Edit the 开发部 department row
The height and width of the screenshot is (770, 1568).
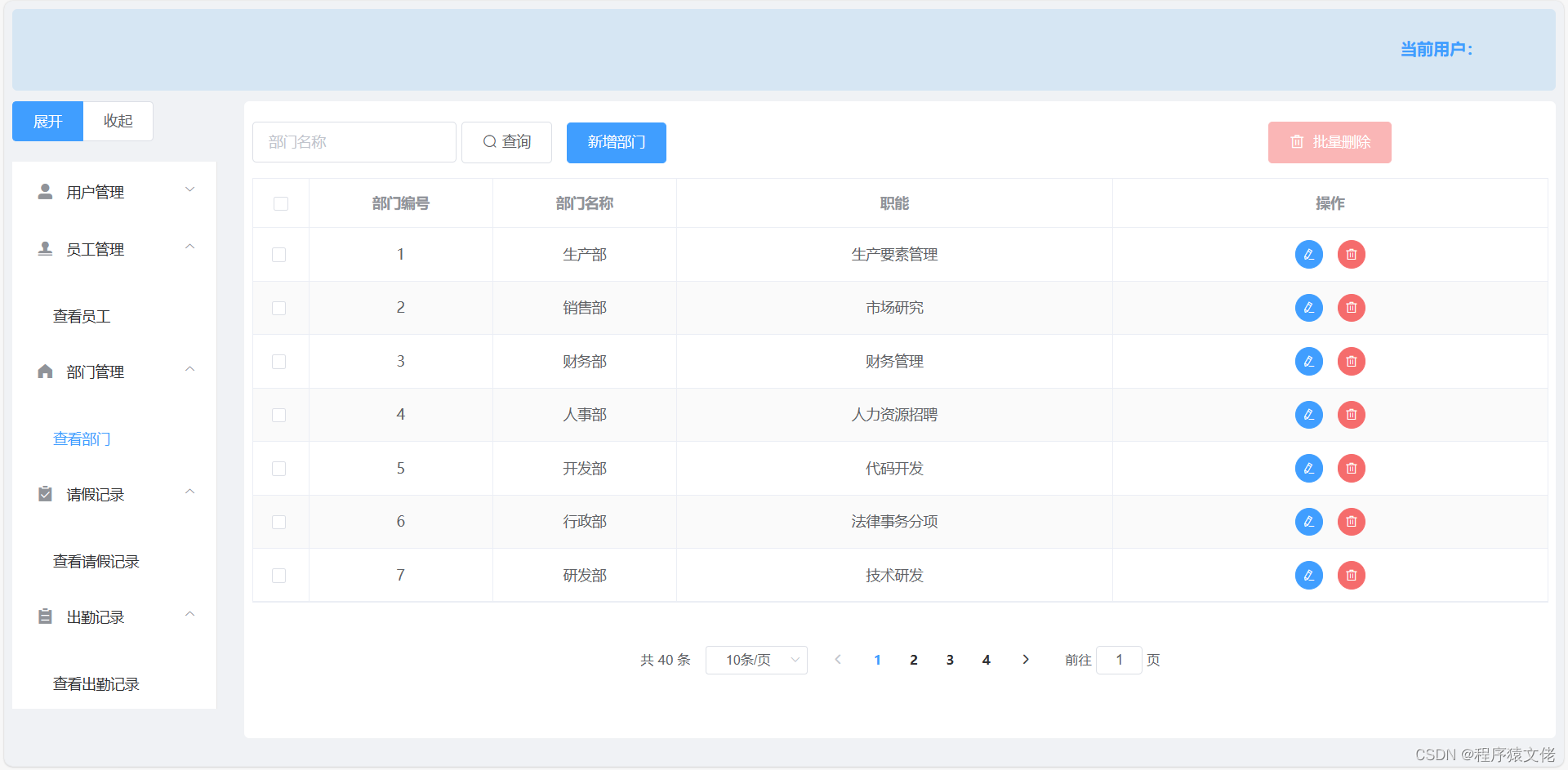click(x=1308, y=469)
